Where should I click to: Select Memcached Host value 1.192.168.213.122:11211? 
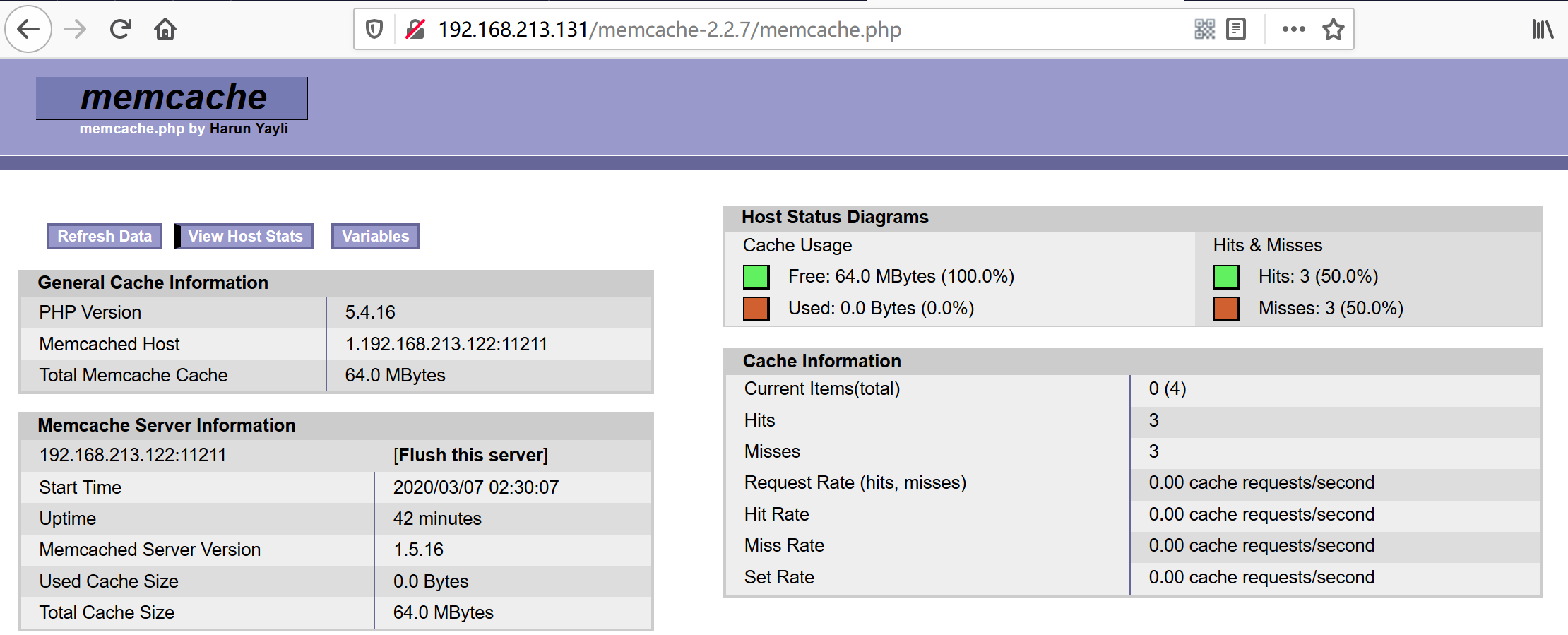tap(446, 344)
